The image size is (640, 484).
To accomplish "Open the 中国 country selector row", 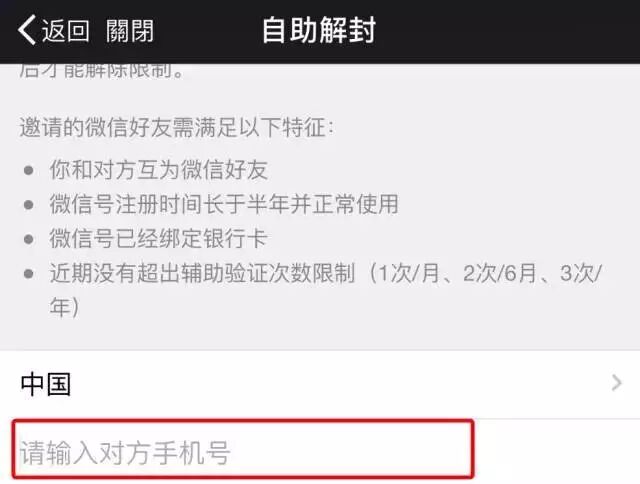I will (x=320, y=384).
